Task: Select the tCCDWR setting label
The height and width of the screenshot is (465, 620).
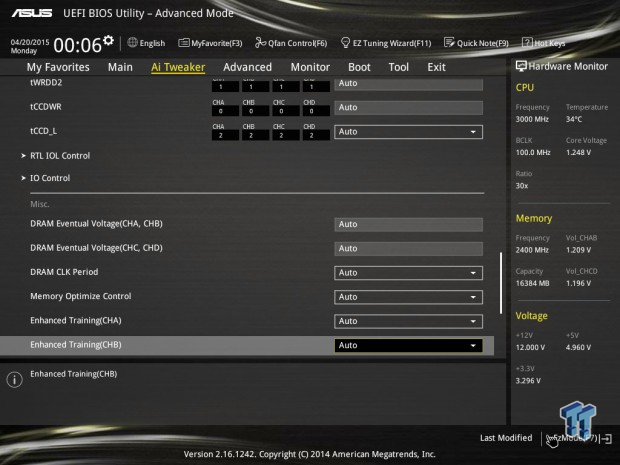Action: click(46, 107)
